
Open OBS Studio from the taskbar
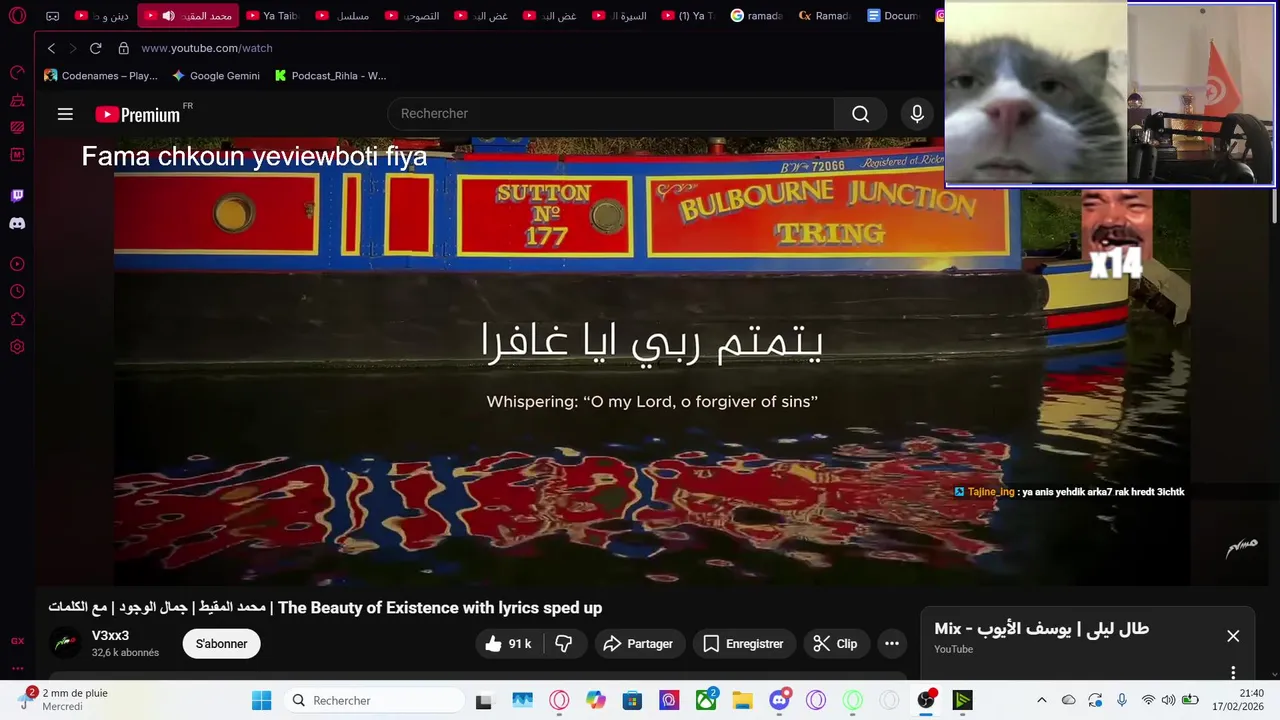click(x=926, y=700)
